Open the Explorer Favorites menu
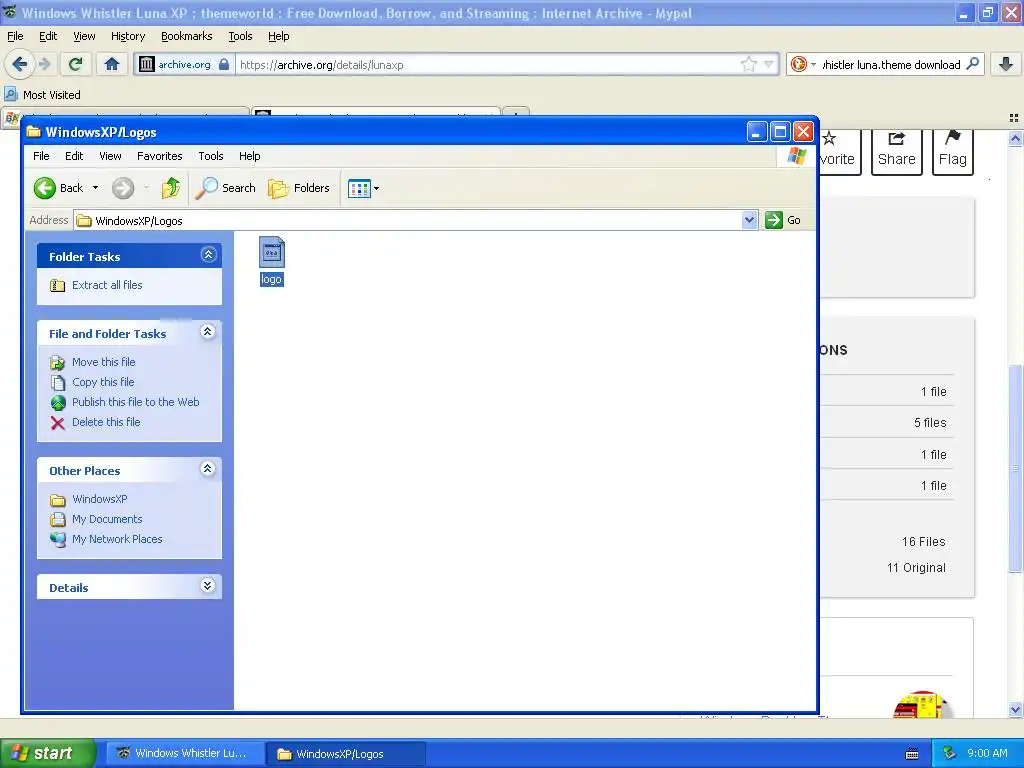 pos(160,156)
